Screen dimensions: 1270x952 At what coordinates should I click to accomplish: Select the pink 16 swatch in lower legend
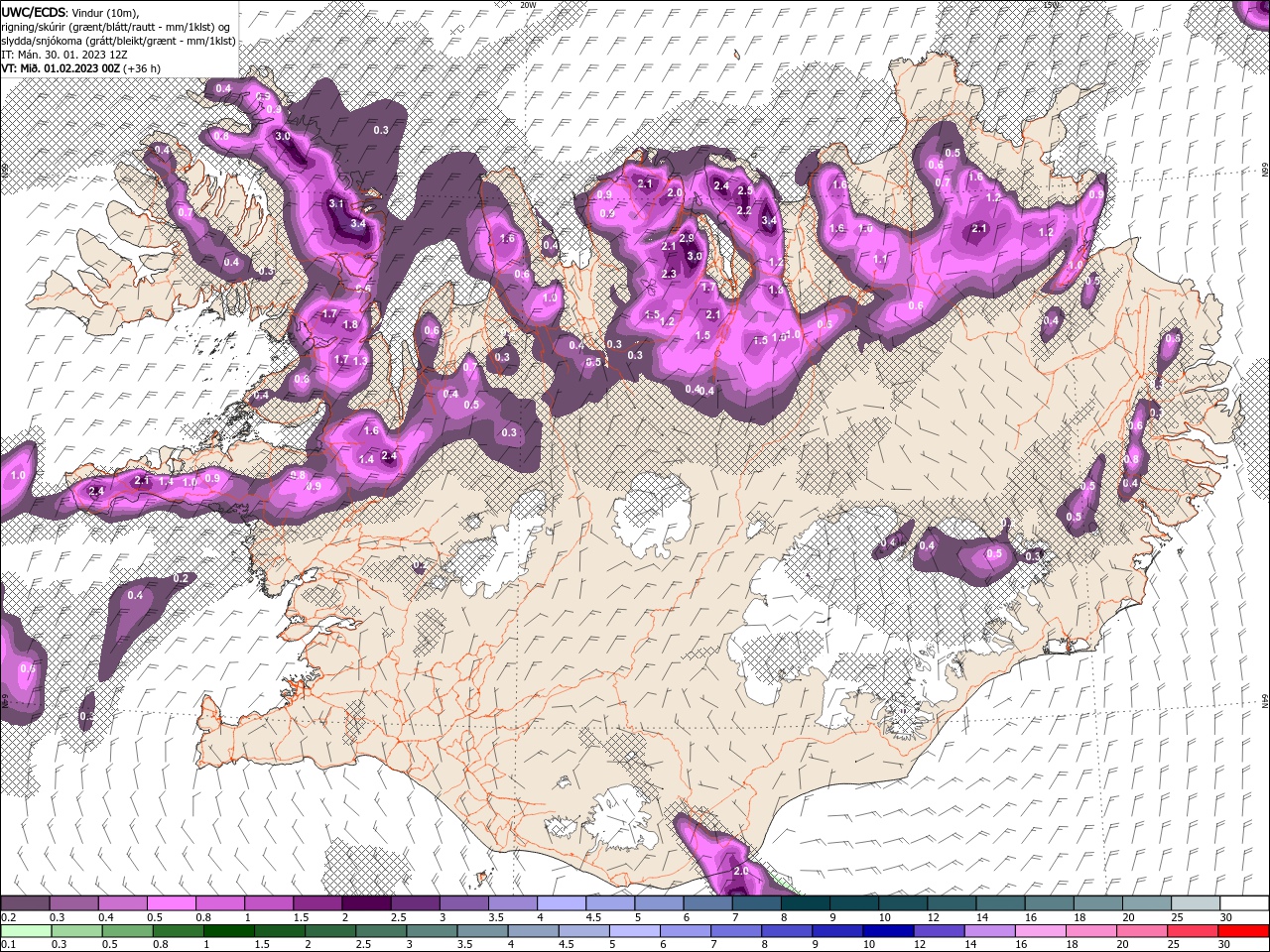tap(1040, 931)
